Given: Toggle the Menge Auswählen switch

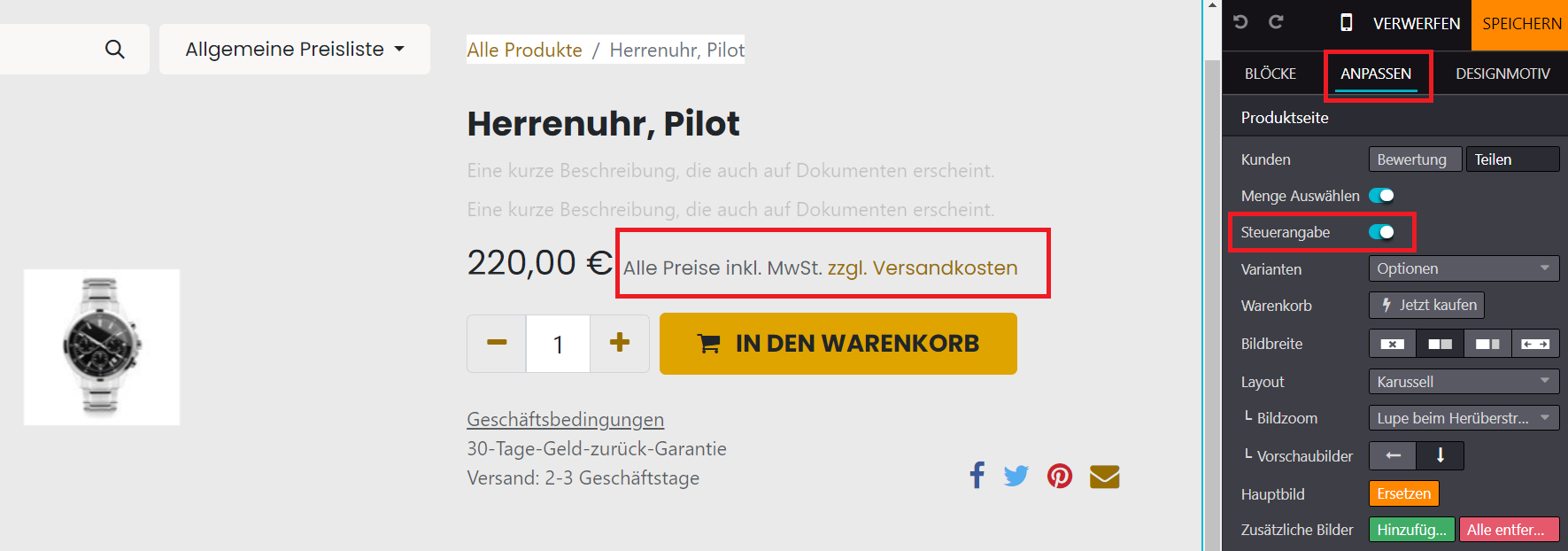Looking at the screenshot, I should coord(1381,196).
